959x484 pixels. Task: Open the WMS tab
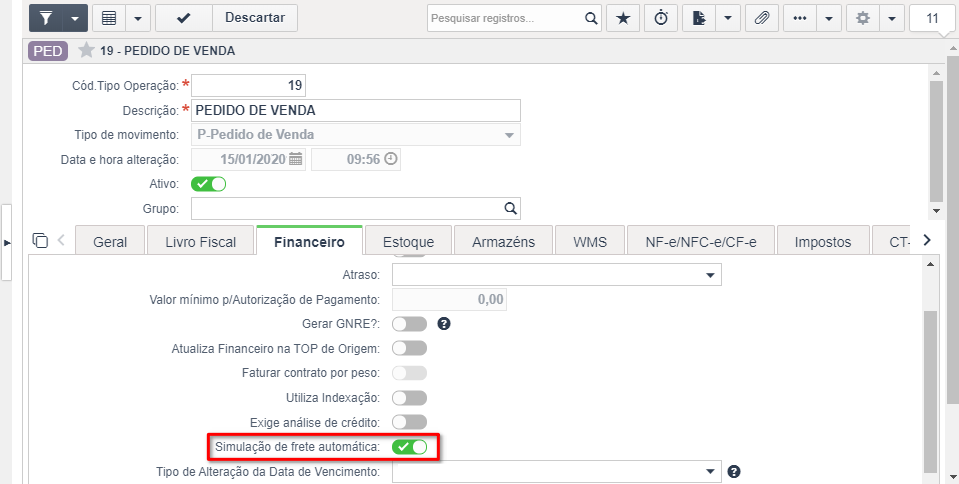point(590,242)
